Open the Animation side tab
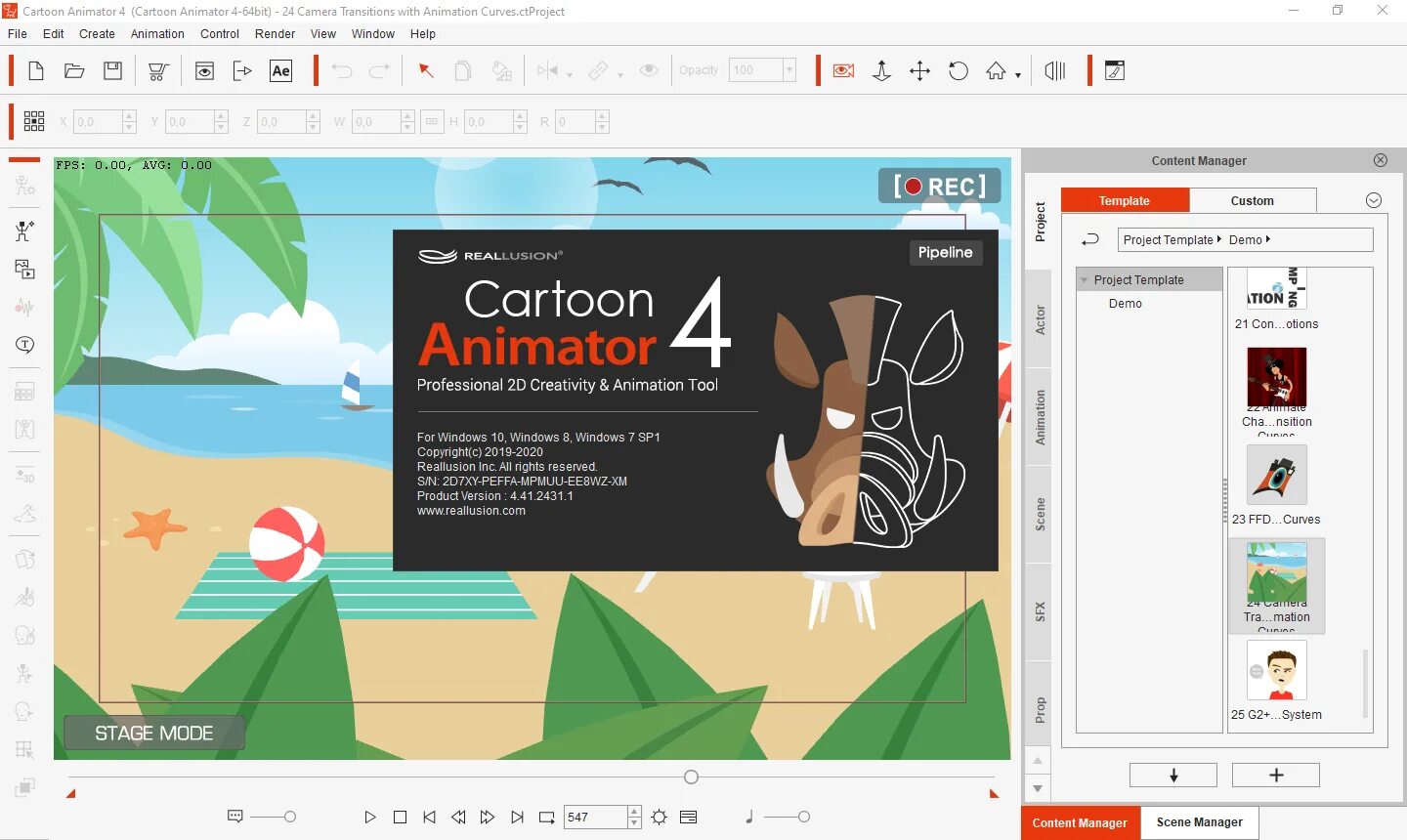1407x840 pixels. pos(1039,417)
